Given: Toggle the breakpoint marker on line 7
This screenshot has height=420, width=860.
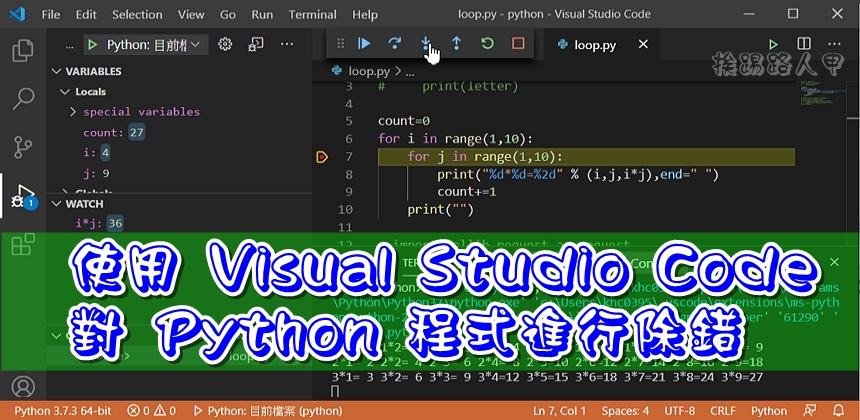Looking at the screenshot, I should pyautogui.click(x=322, y=157).
